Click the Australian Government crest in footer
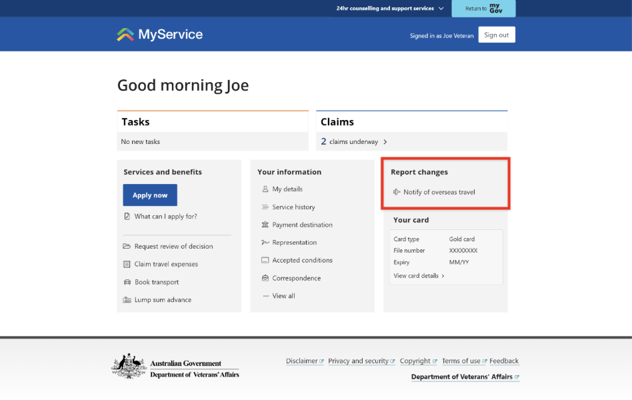 pyautogui.click(x=129, y=366)
